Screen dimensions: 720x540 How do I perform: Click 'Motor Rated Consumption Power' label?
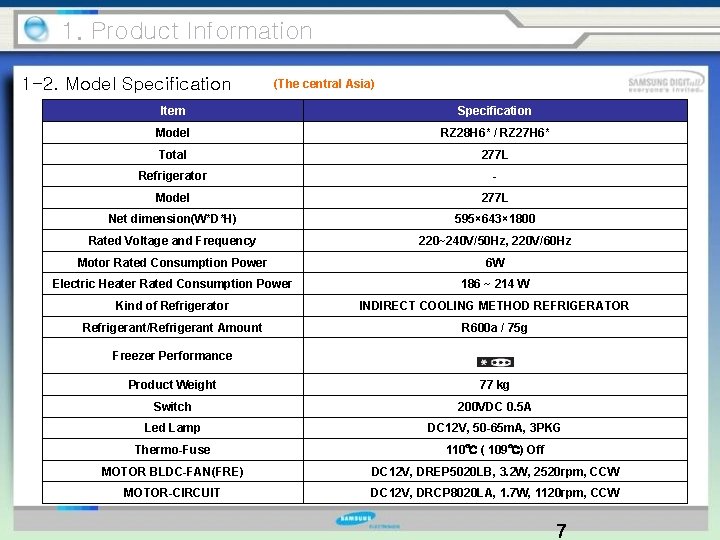pos(172,263)
